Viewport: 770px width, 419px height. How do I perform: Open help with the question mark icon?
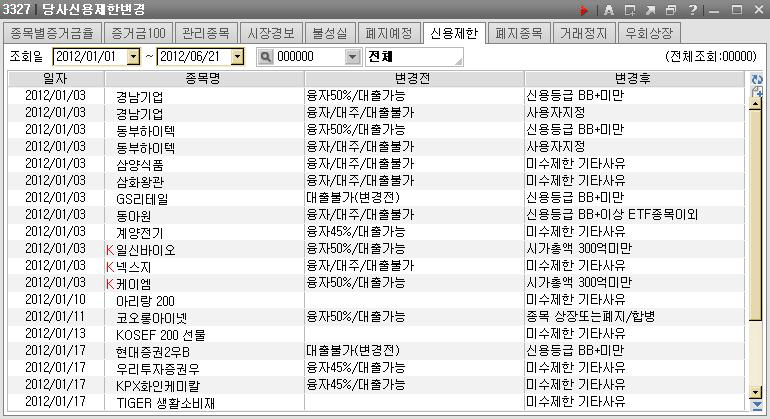tap(692, 10)
